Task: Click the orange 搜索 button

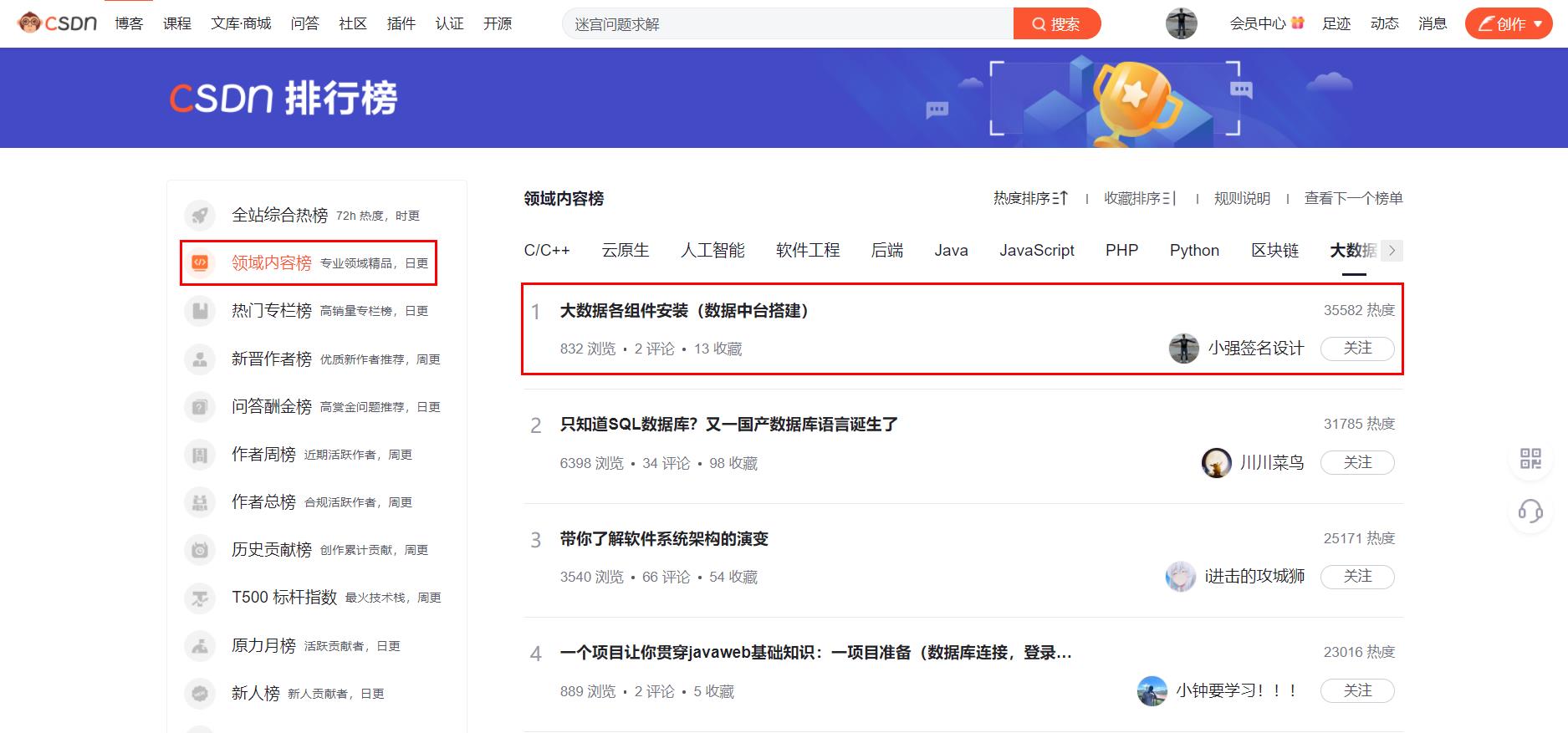Action: [1056, 23]
